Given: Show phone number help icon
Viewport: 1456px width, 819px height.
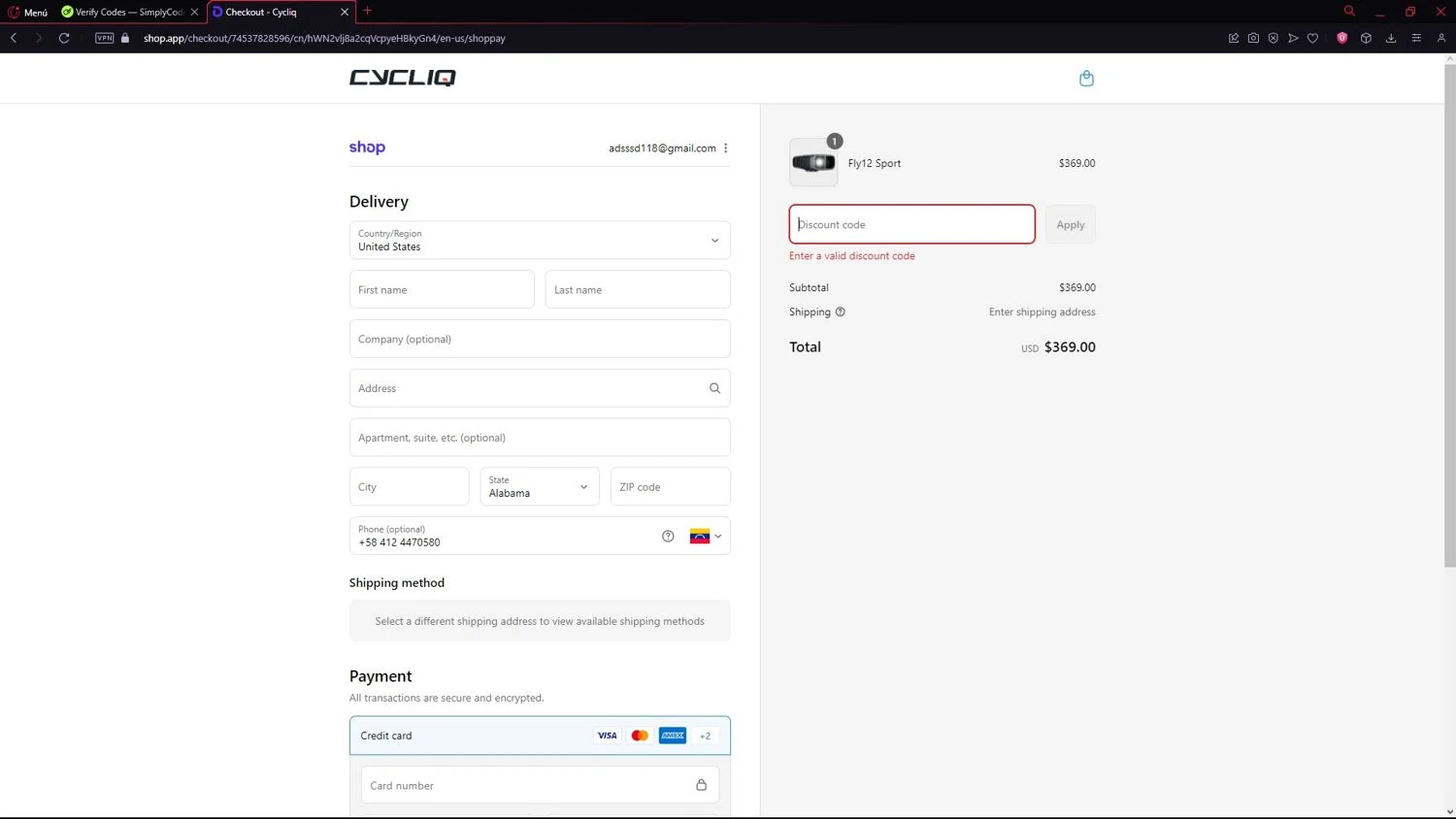Looking at the screenshot, I should coord(668,536).
